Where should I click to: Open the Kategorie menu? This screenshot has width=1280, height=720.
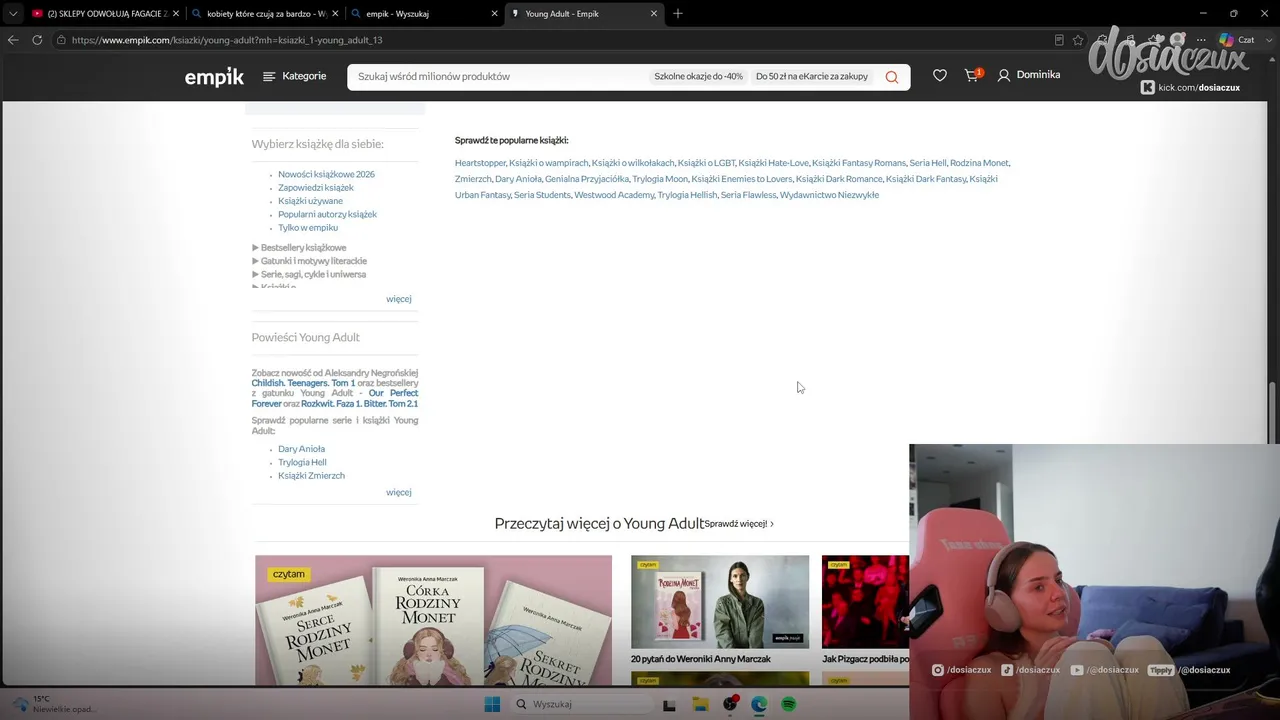[295, 76]
